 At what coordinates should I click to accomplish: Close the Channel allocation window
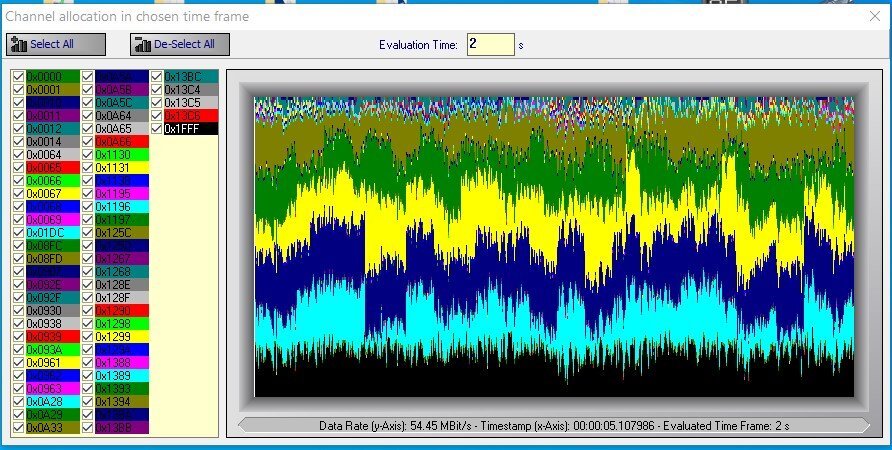tap(874, 16)
